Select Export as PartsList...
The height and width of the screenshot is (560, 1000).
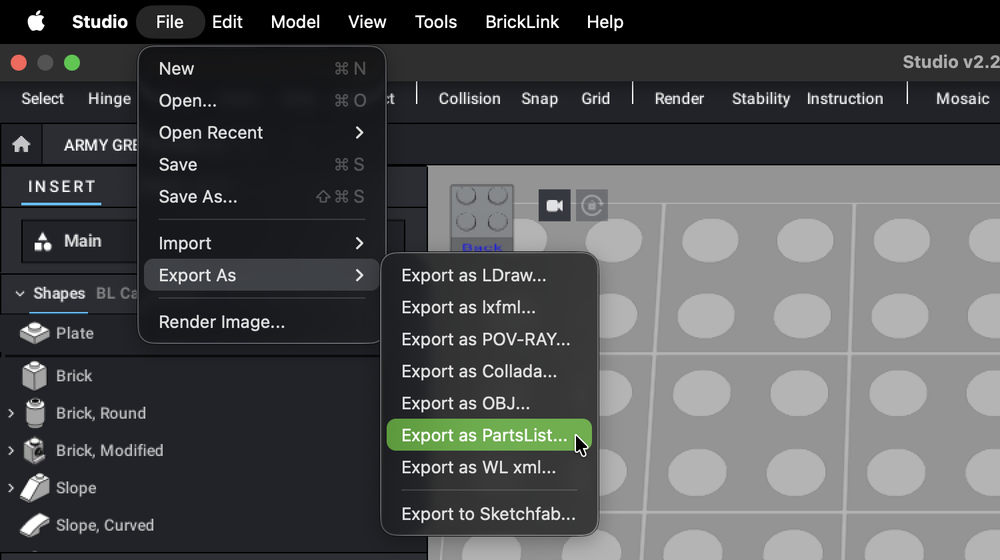point(489,435)
